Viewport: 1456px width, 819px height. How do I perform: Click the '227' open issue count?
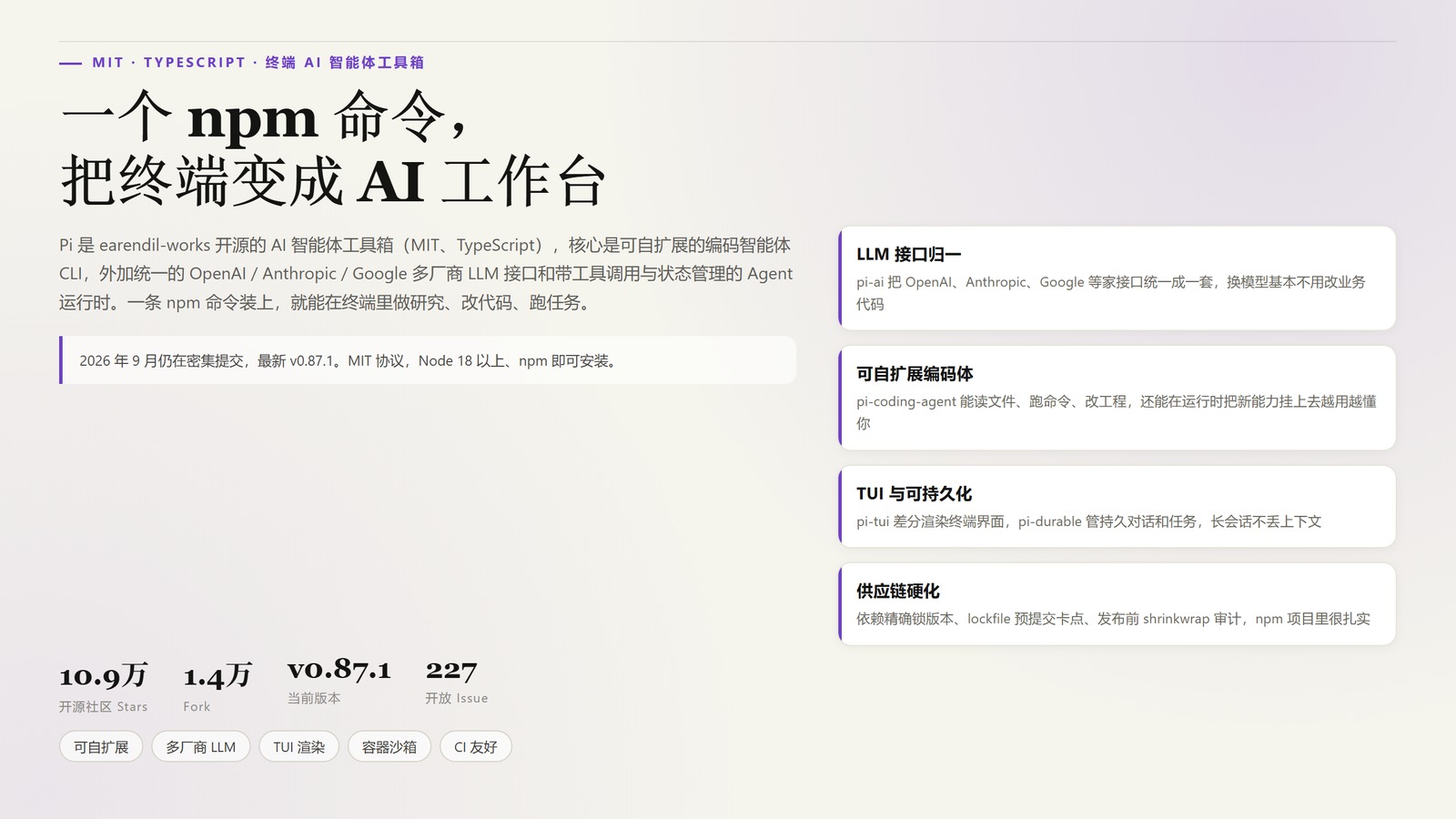(450, 670)
